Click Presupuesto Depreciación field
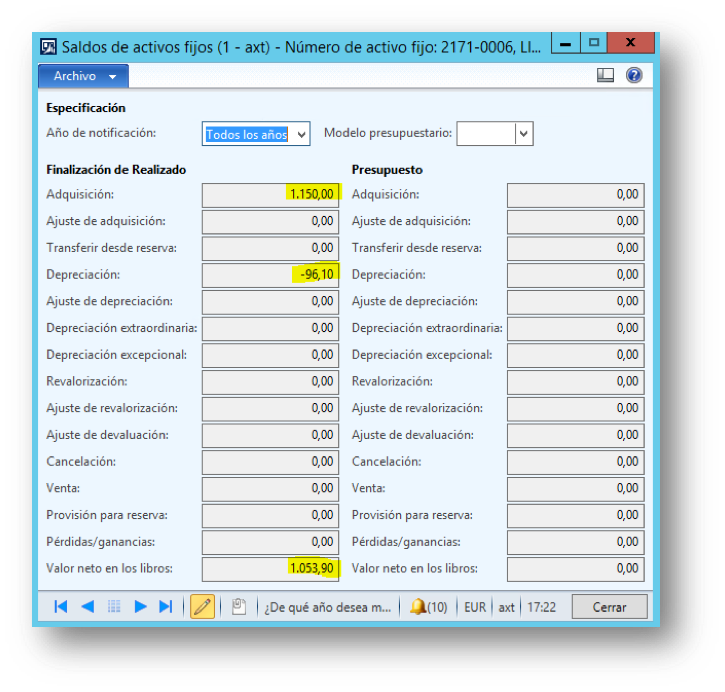Screen dimensions: 725x692 (x=576, y=275)
